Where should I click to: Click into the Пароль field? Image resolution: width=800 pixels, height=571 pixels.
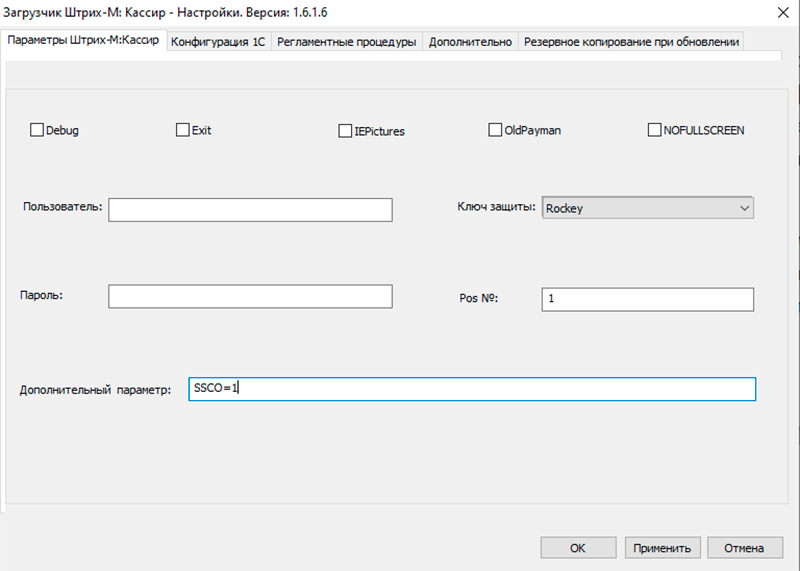(x=250, y=296)
